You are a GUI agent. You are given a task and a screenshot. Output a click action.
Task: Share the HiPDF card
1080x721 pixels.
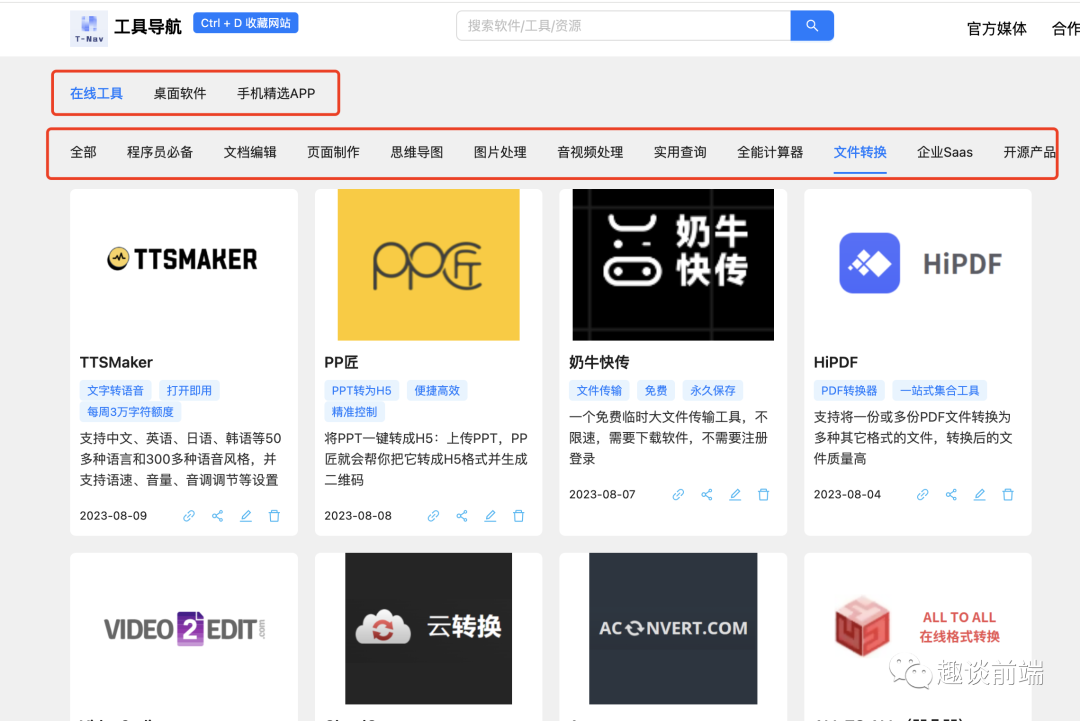coord(951,494)
